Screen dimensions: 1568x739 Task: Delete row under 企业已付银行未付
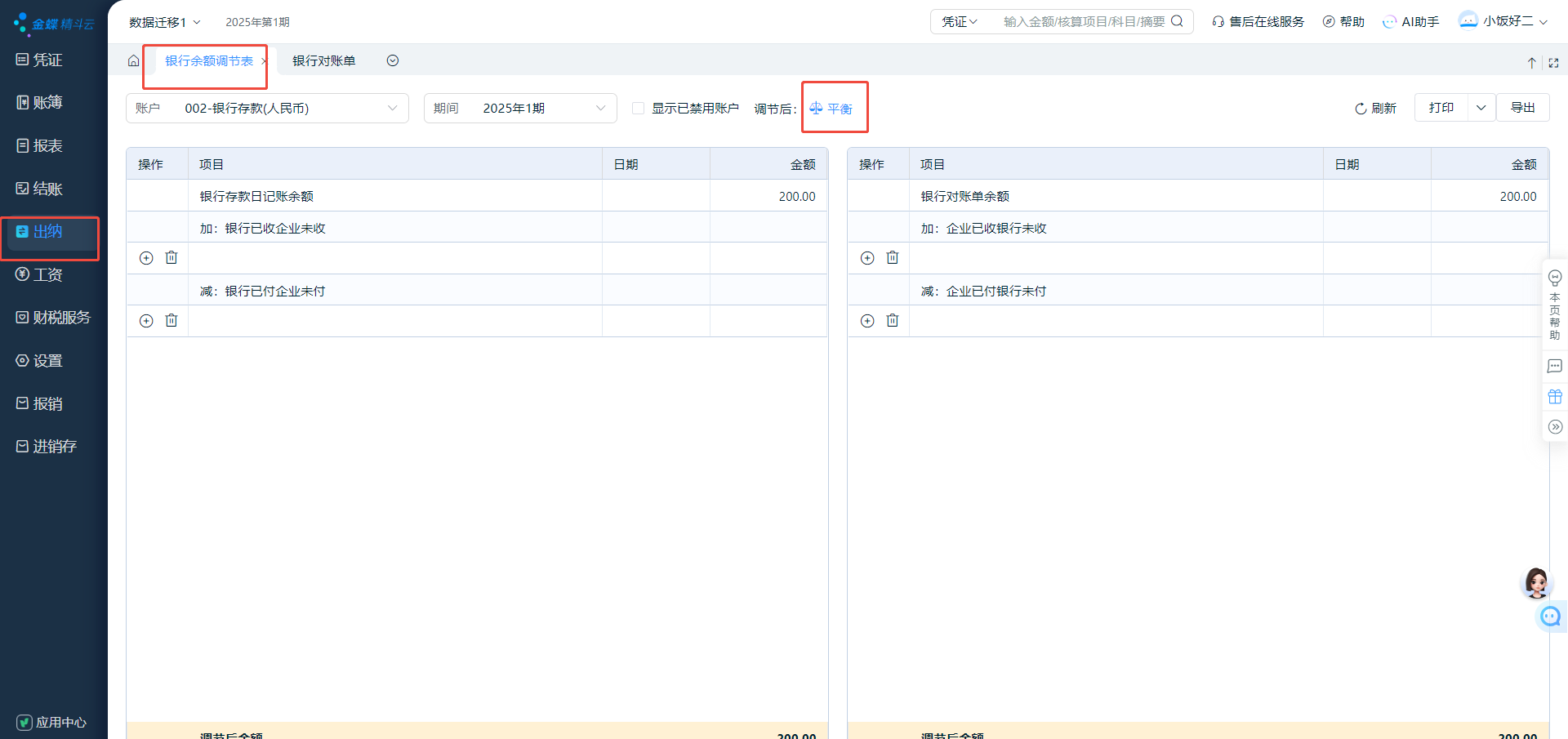pyautogui.click(x=893, y=321)
